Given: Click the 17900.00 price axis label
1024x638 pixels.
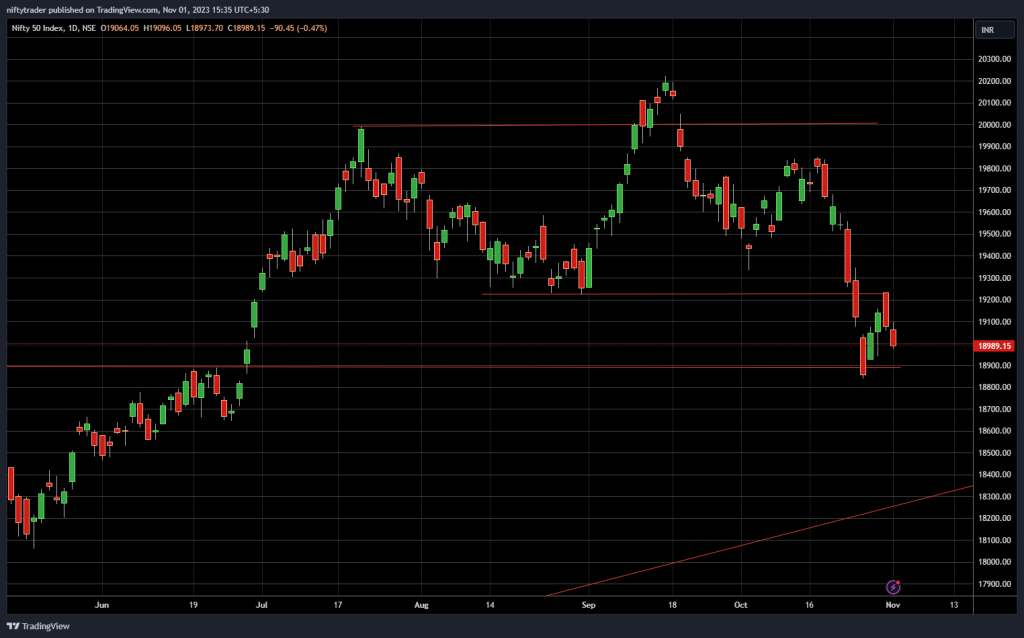Looking at the screenshot, I should pyautogui.click(x=996, y=584).
